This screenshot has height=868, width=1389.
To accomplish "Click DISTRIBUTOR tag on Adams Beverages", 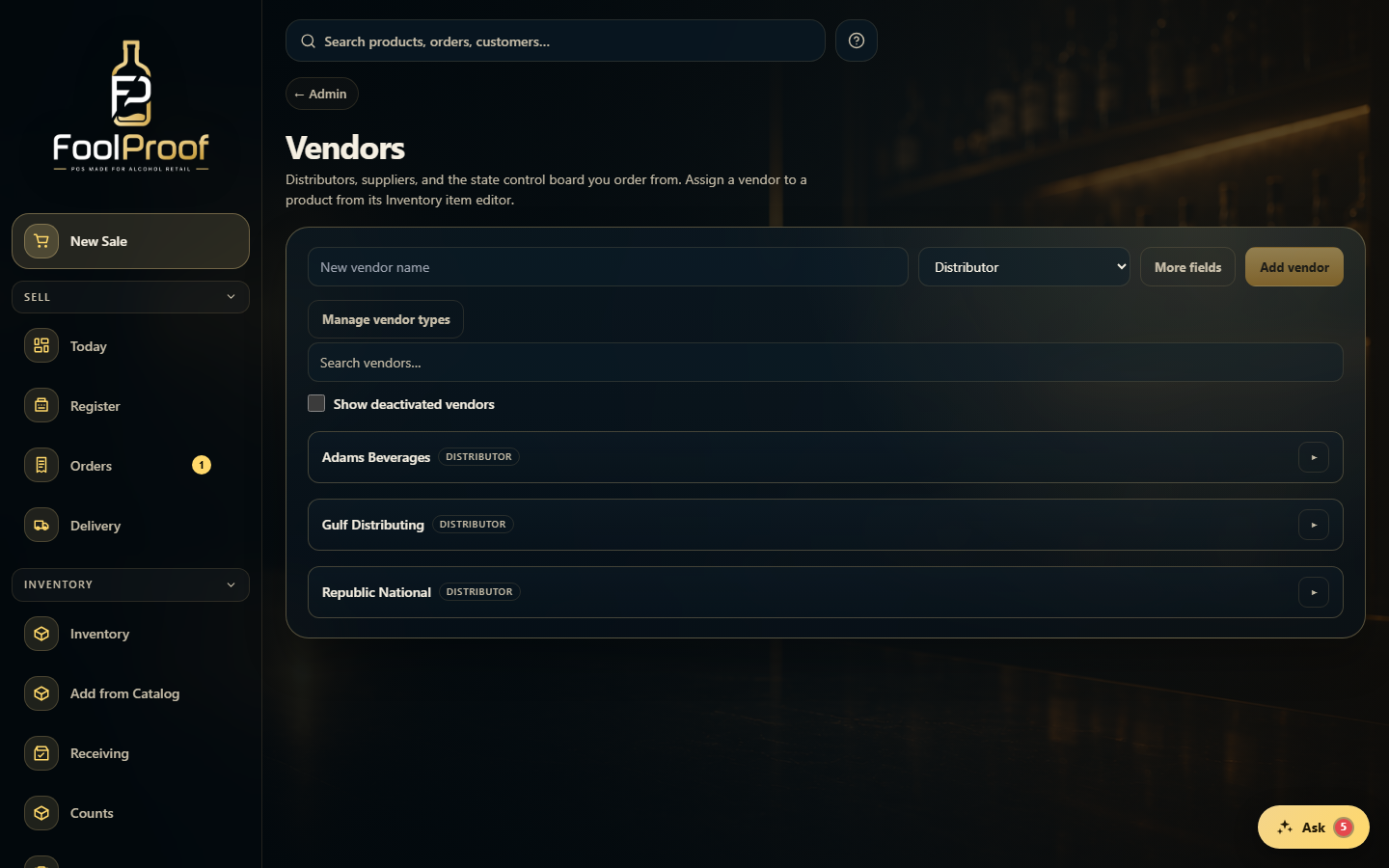I will 478,457.
